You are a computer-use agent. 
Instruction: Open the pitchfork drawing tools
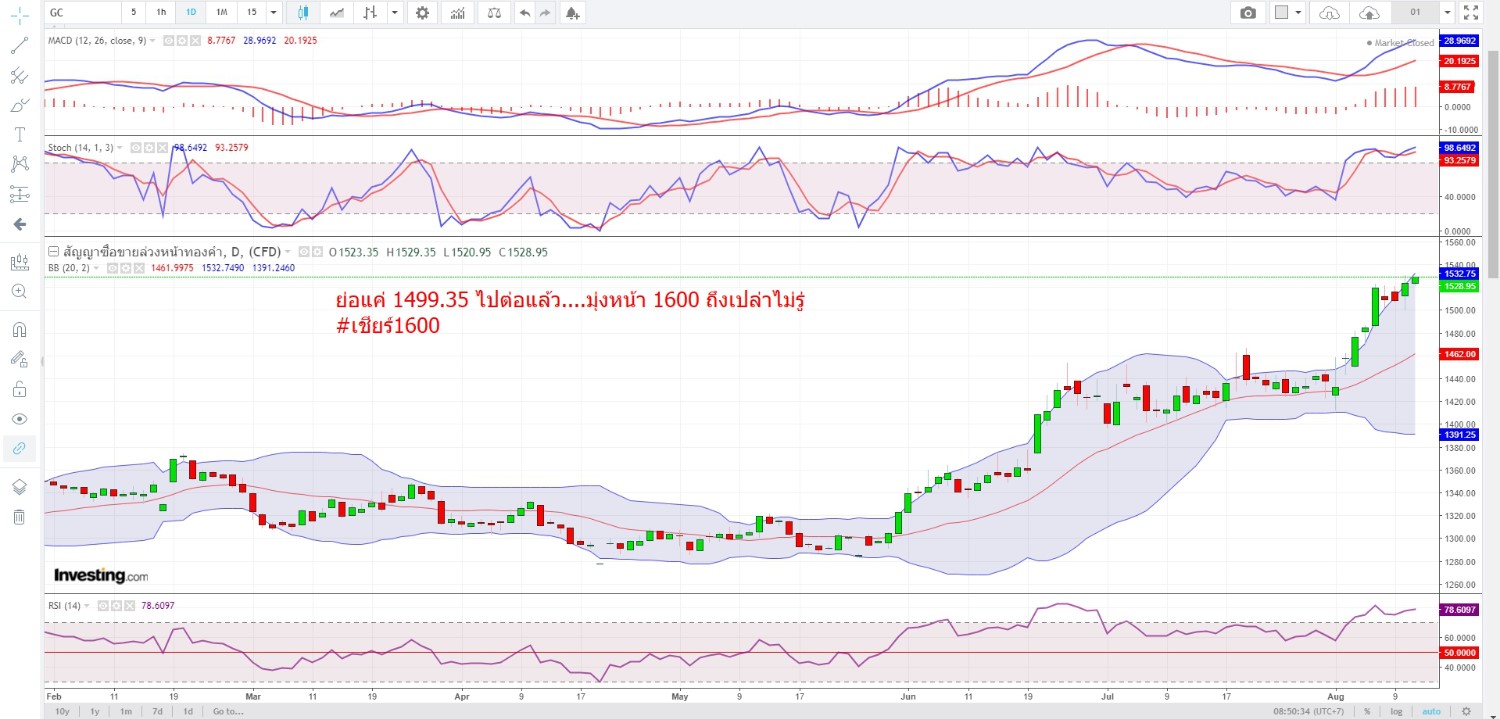coord(19,76)
